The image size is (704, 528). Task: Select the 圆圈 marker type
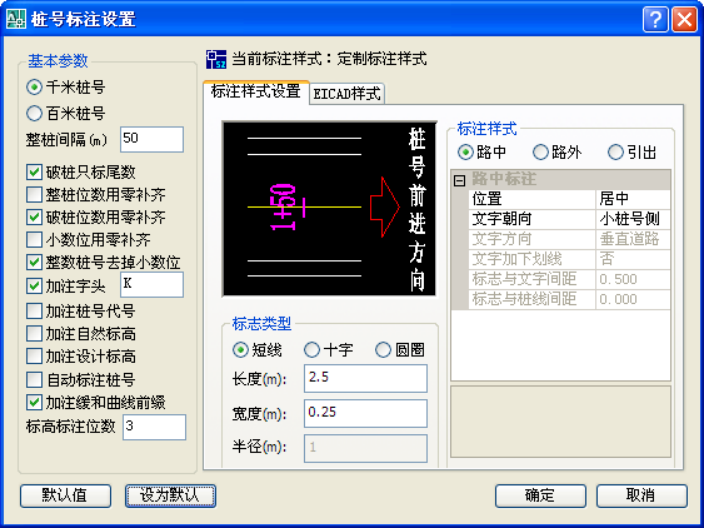(382, 350)
